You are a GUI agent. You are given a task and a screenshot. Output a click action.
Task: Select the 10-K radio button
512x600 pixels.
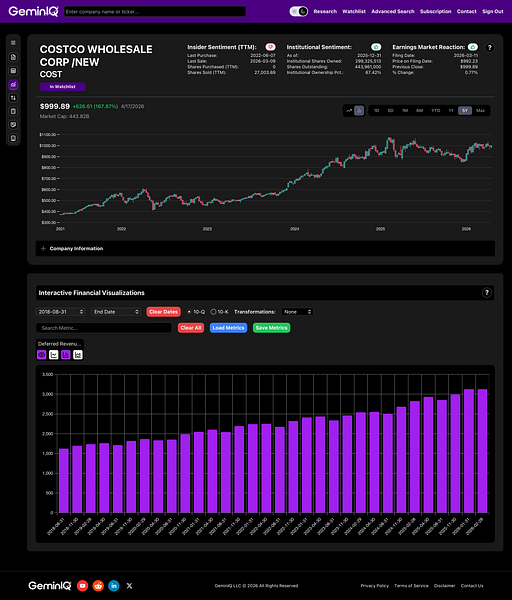[214, 312]
